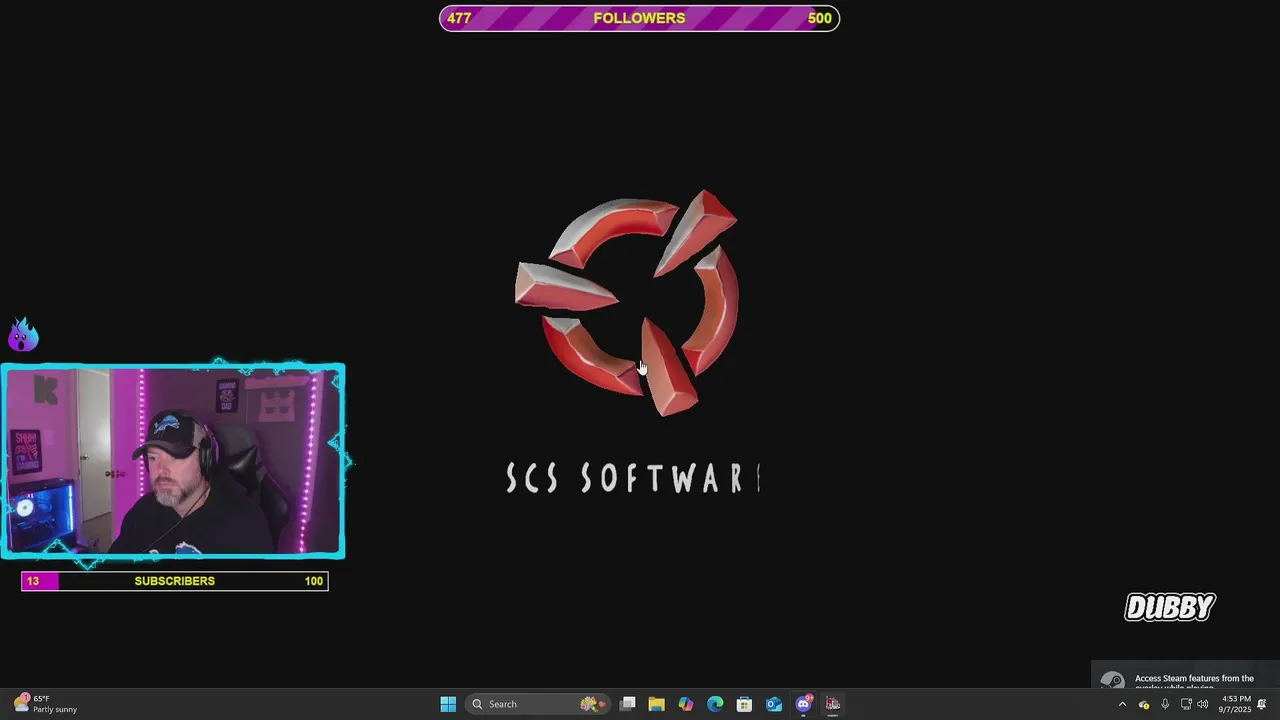Click the speaker volume tray icon

click(1202, 704)
